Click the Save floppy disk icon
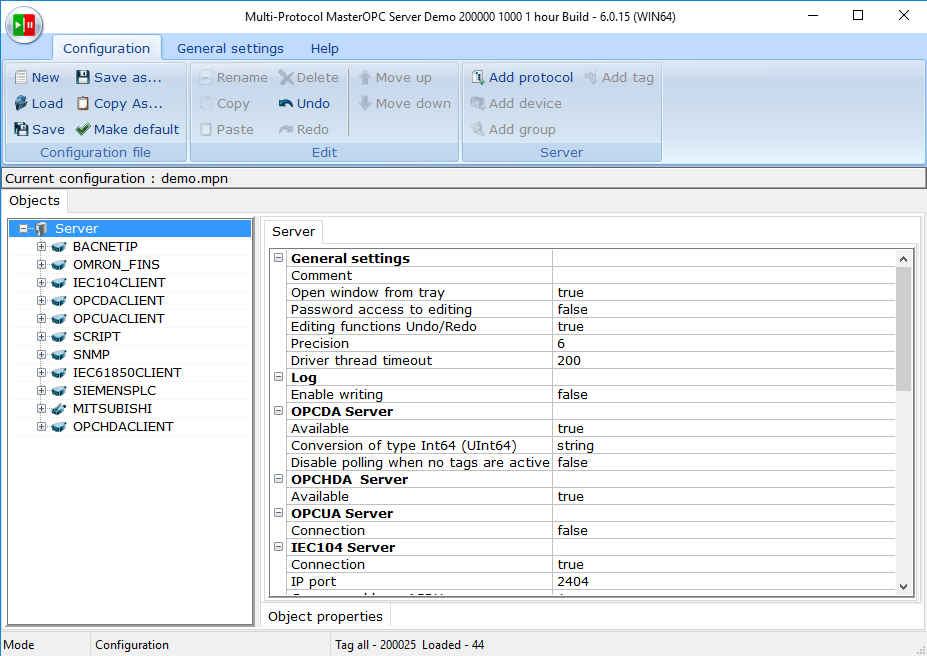 click(x=21, y=129)
